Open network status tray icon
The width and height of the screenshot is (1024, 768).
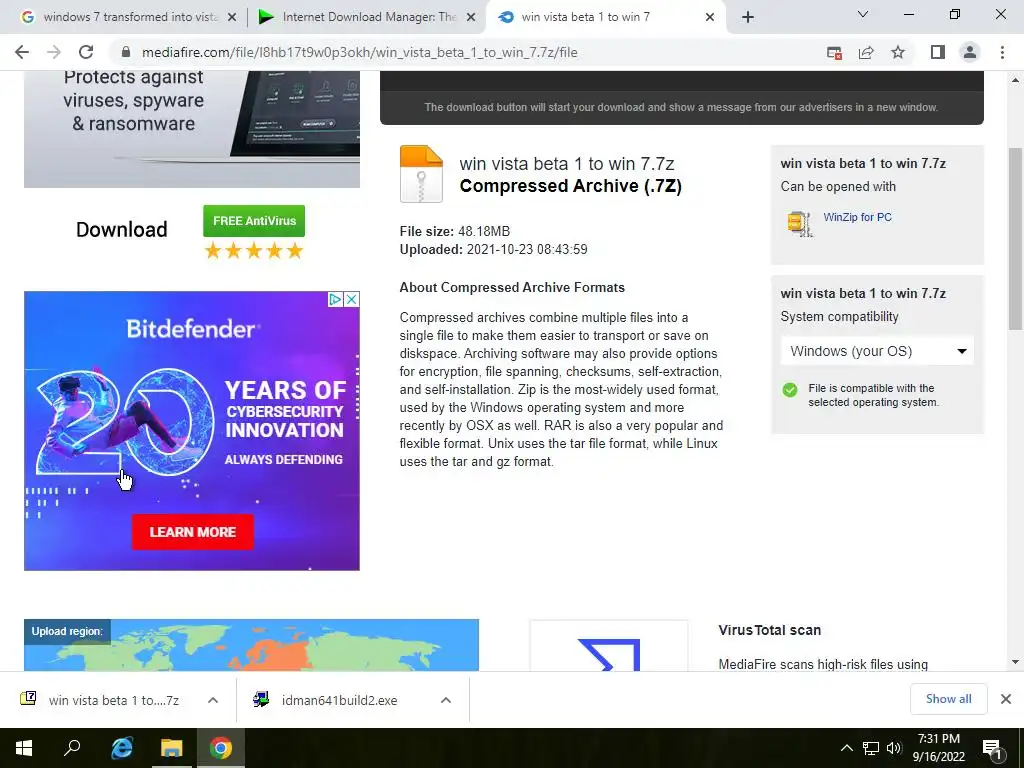pyautogui.click(x=871, y=748)
